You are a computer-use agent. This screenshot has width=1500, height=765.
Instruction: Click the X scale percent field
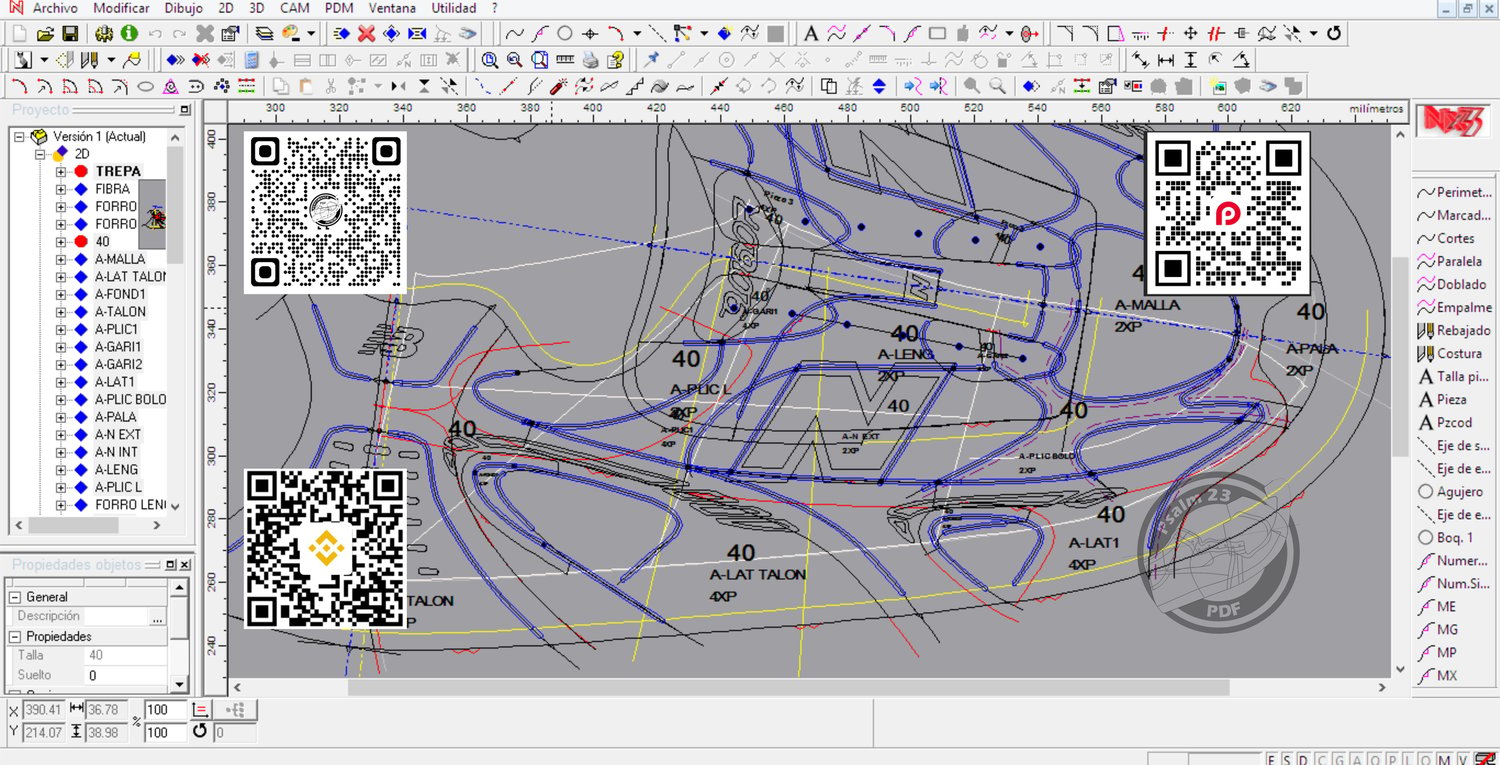pos(165,710)
